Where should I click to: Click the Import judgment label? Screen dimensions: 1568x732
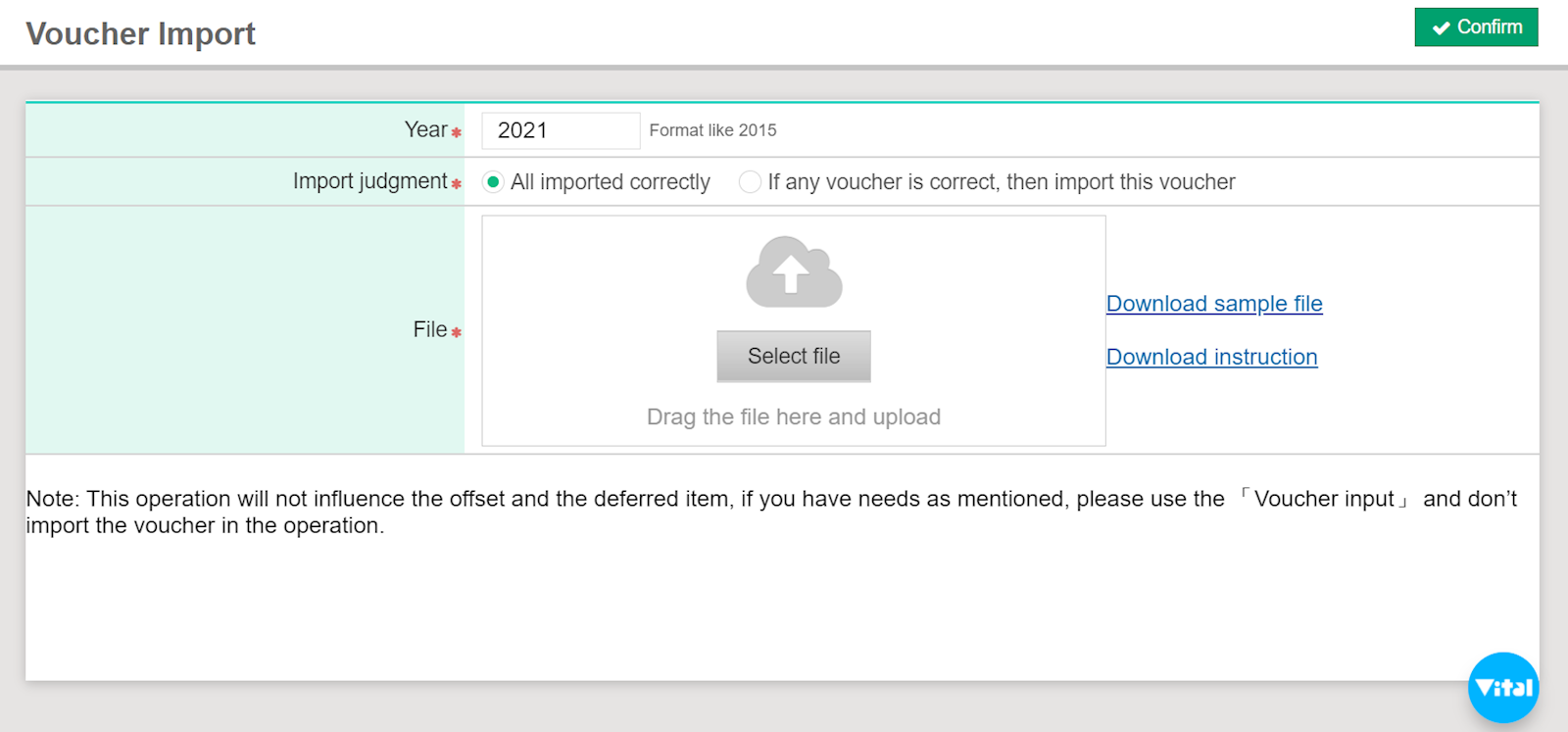click(369, 181)
